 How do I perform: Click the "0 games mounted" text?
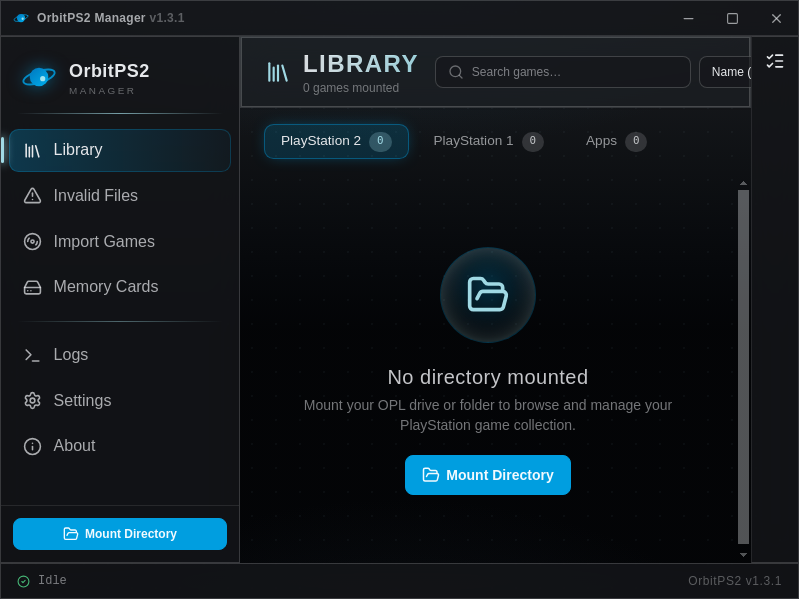(351, 88)
